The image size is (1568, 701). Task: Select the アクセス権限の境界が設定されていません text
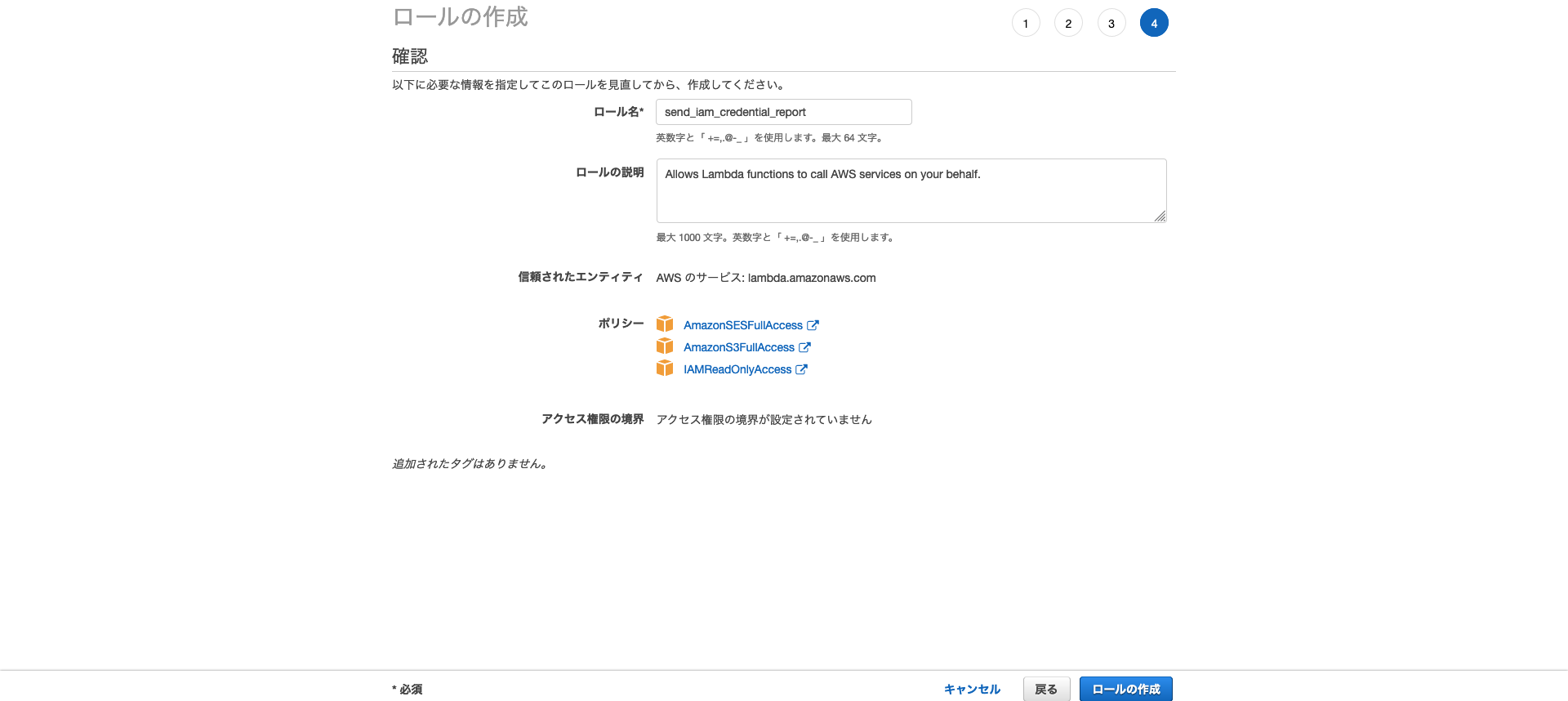[764, 419]
